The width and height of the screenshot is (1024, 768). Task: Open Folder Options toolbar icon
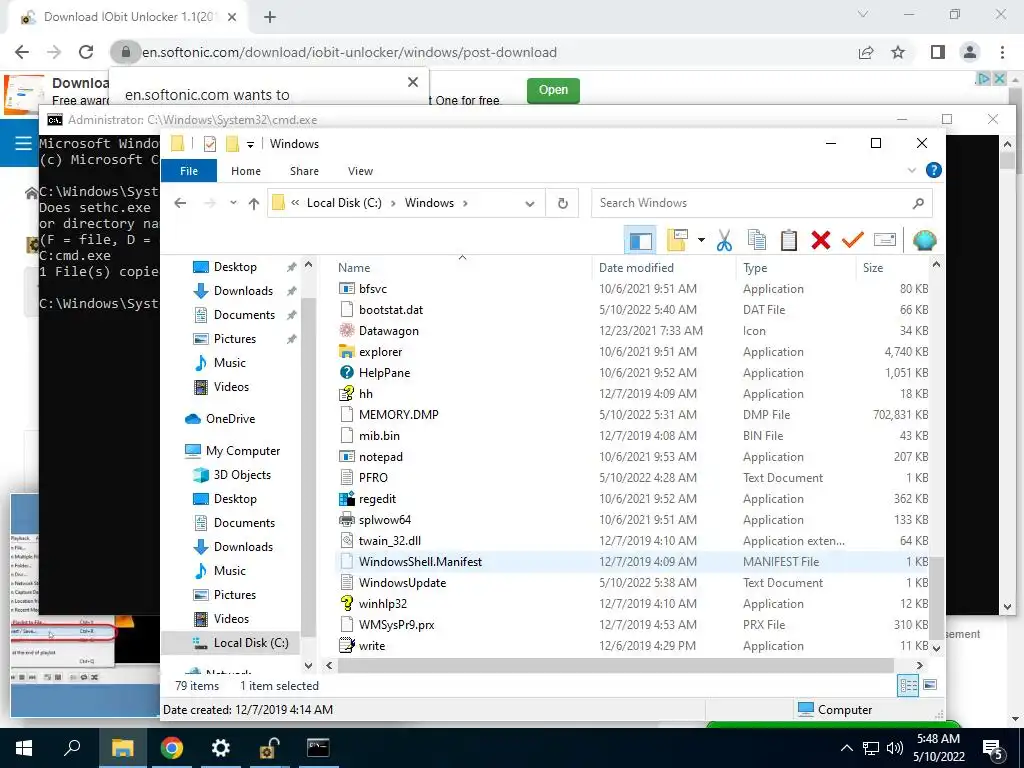click(677, 240)
